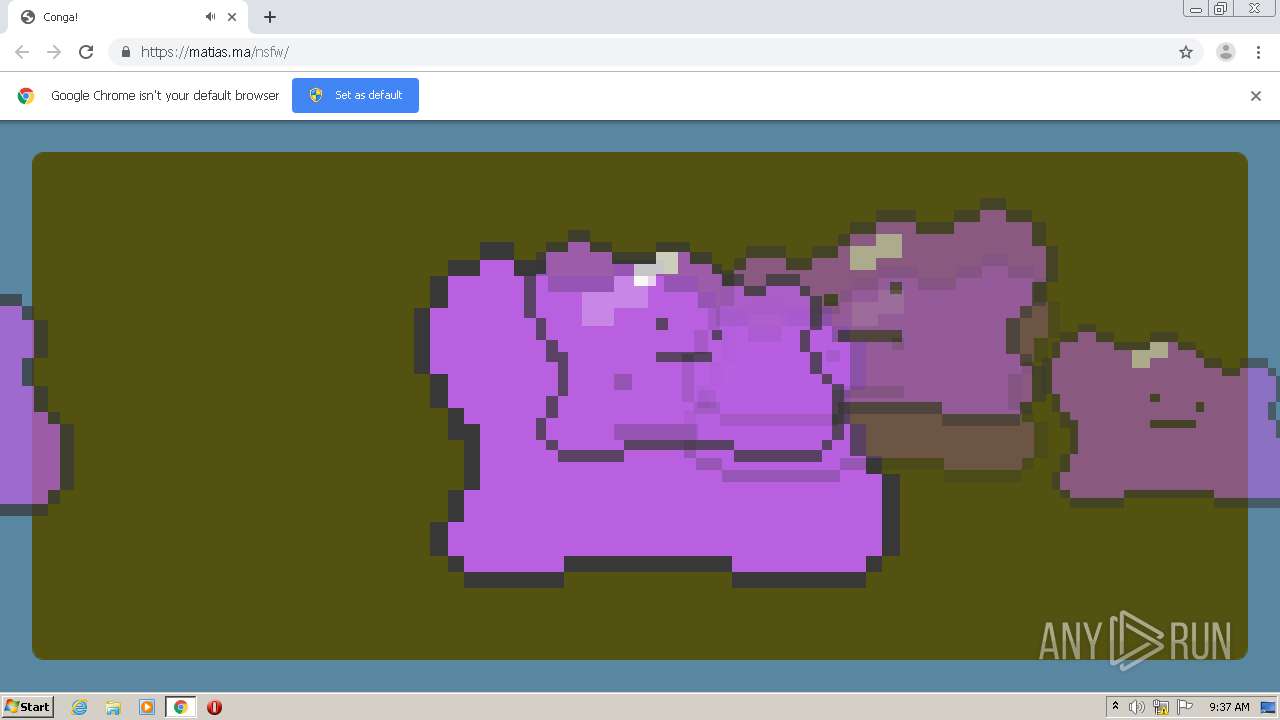Restore down the Chrome window
The height and width of the screenshot is (720, 1280).
[1221, 9]
